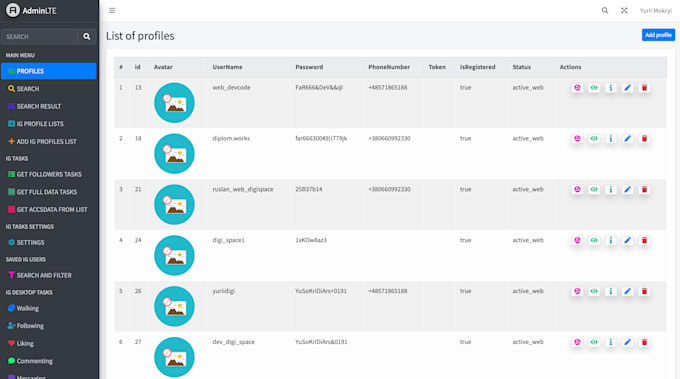Open the Commenting desktop task
This screenshot has width=680, height=379.
[49, 361]
